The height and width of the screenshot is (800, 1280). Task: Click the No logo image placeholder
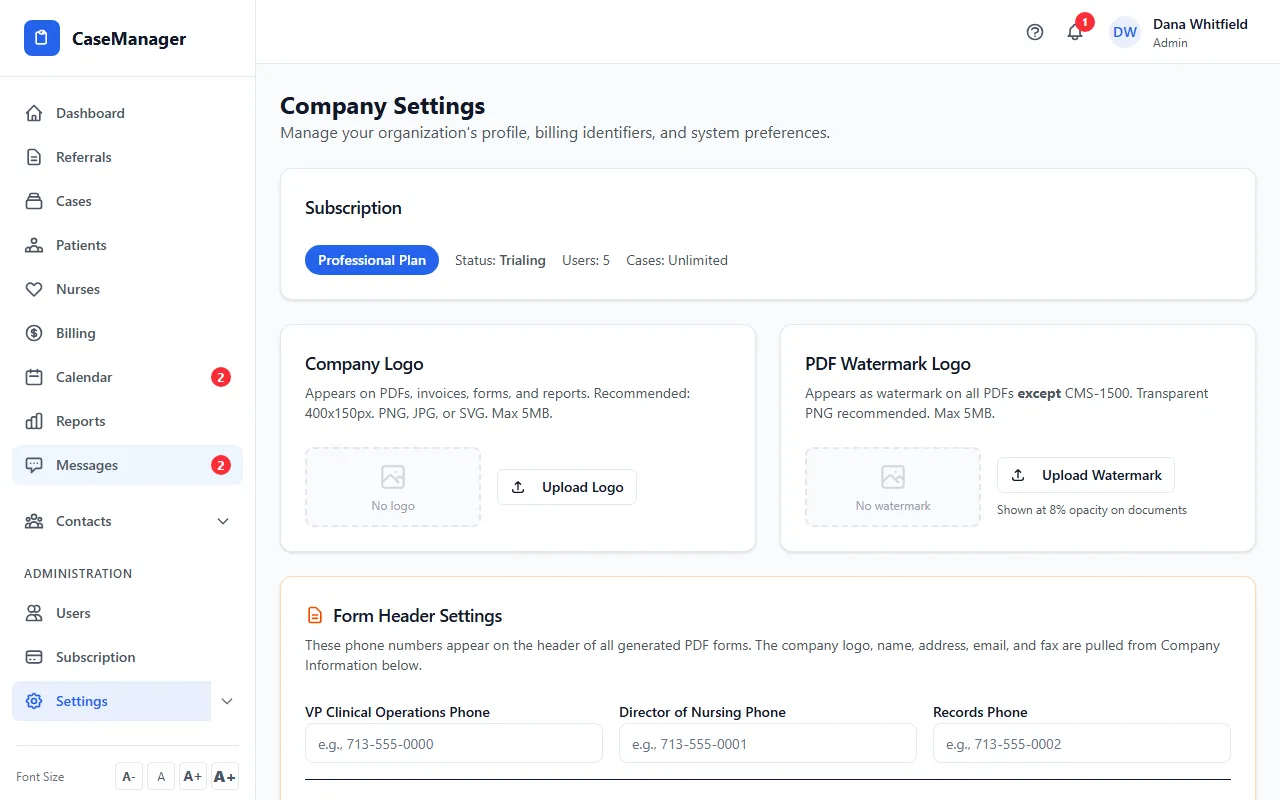(x=393, y=487)
